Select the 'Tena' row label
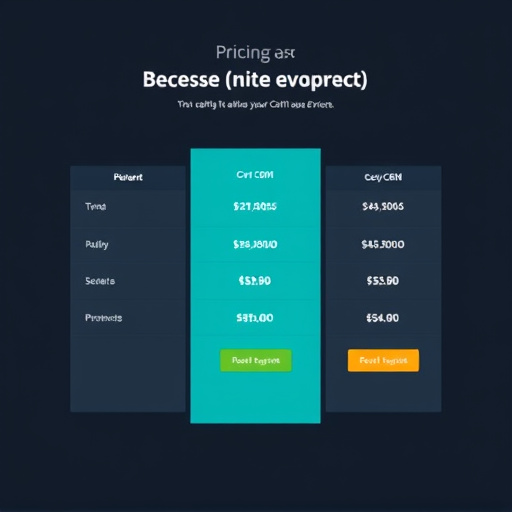This screenshot has width=512, height=512. [96, 207]
